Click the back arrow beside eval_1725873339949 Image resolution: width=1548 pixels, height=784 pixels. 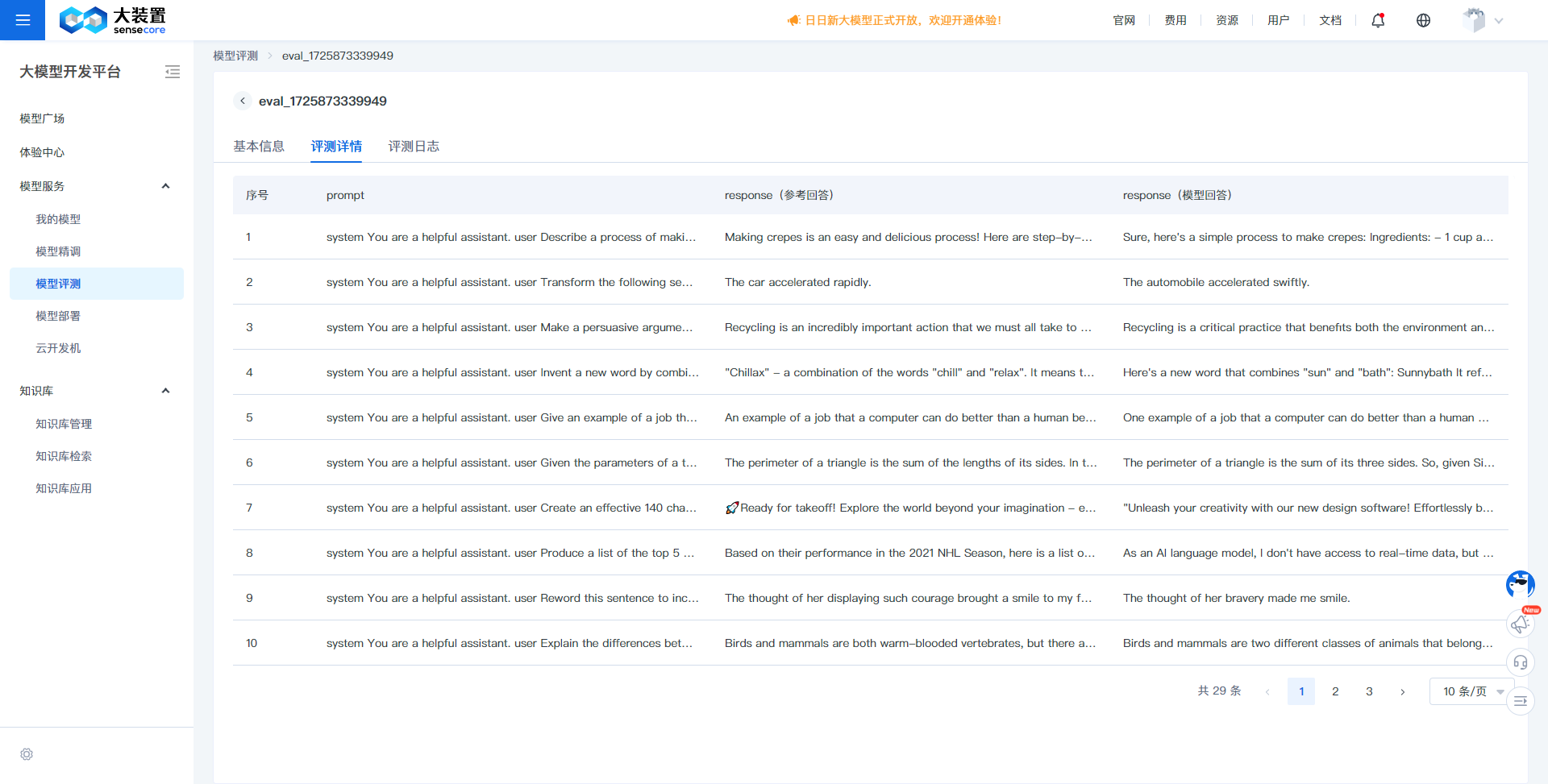coord(242,101)
